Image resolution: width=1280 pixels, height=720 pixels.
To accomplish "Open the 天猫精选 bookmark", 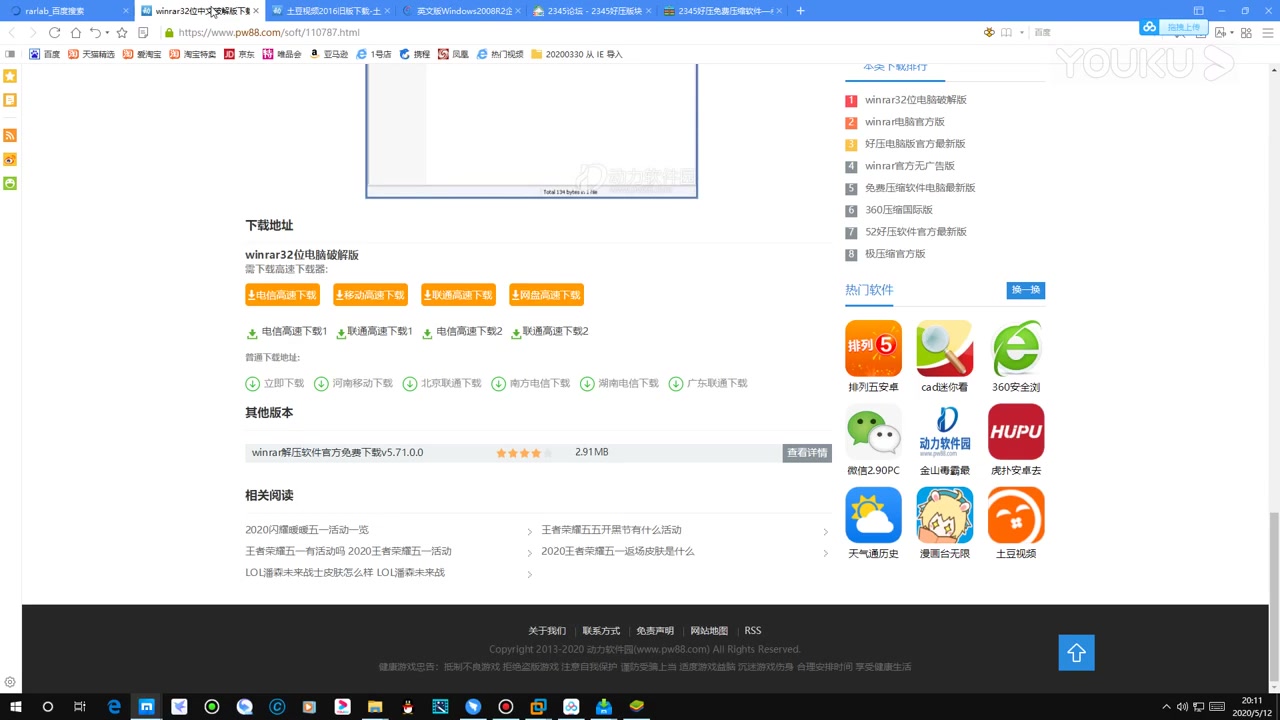I will [x=91, y=54].
